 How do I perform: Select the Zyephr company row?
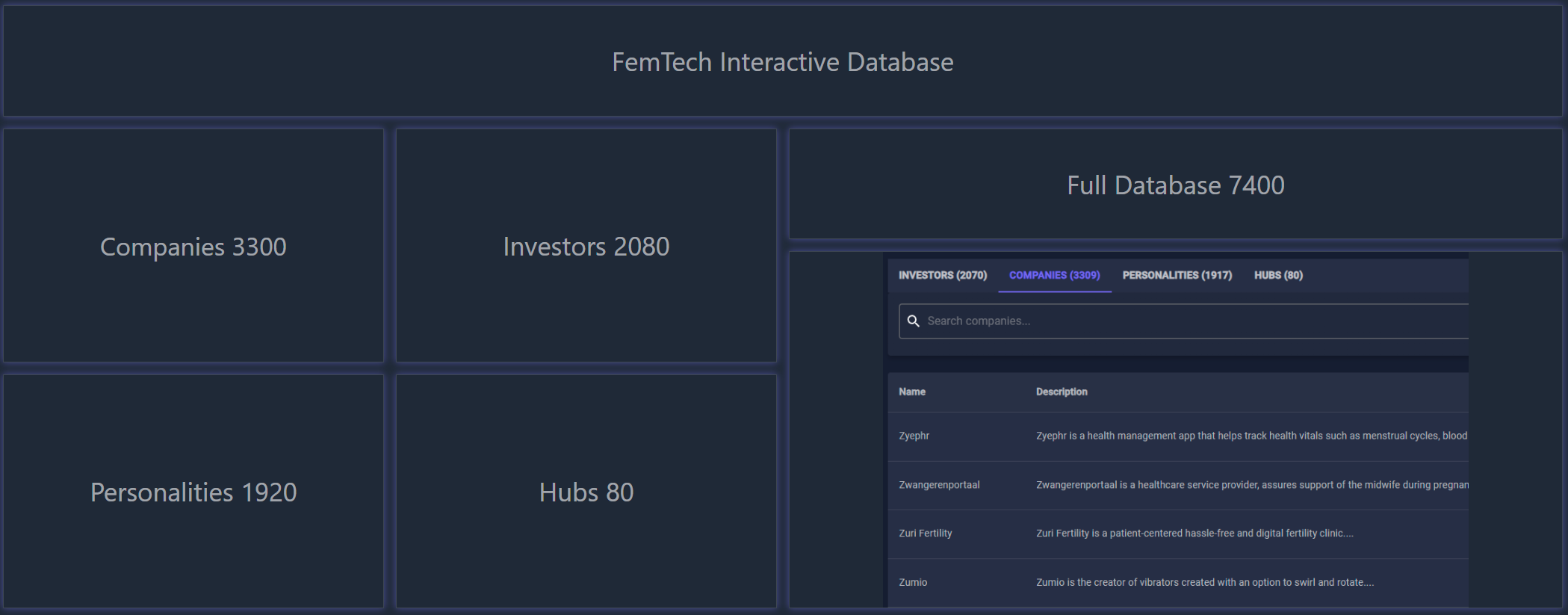914,436
